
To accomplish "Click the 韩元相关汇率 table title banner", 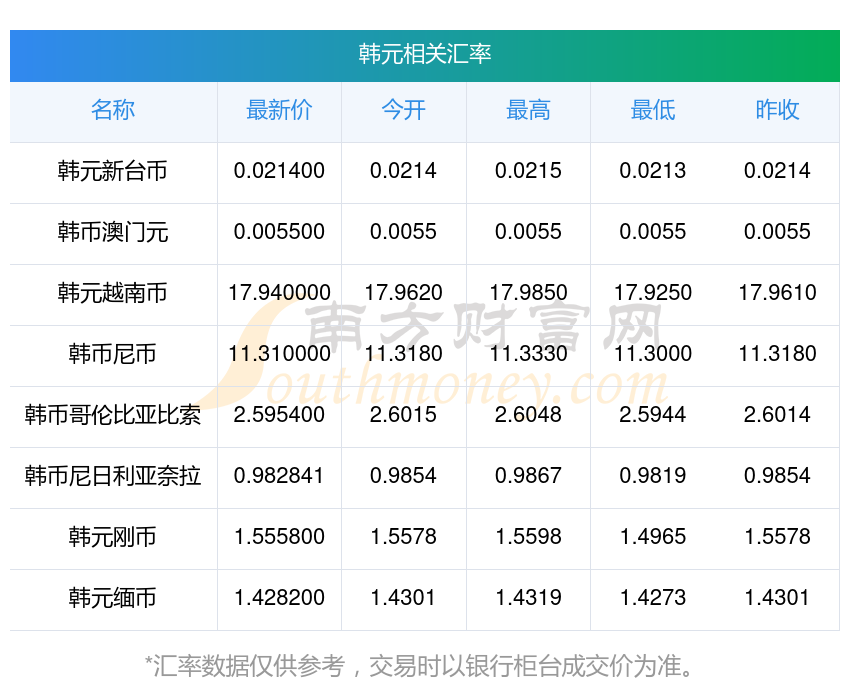I will pos(425,54).
